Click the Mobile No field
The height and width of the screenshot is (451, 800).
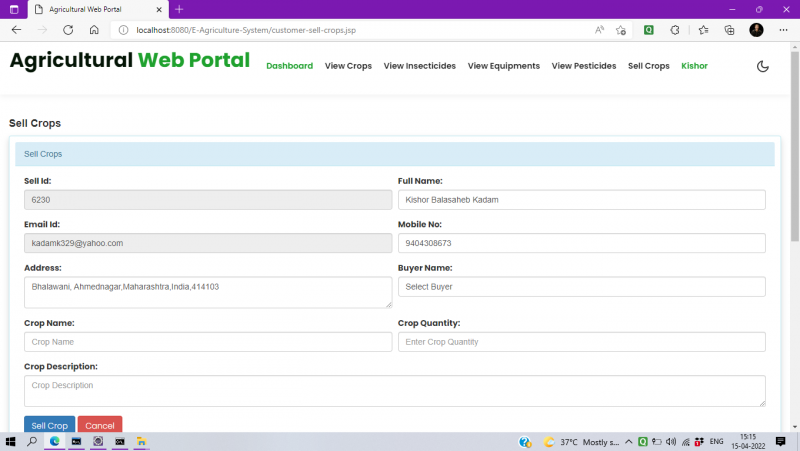(x=582, y=243)
